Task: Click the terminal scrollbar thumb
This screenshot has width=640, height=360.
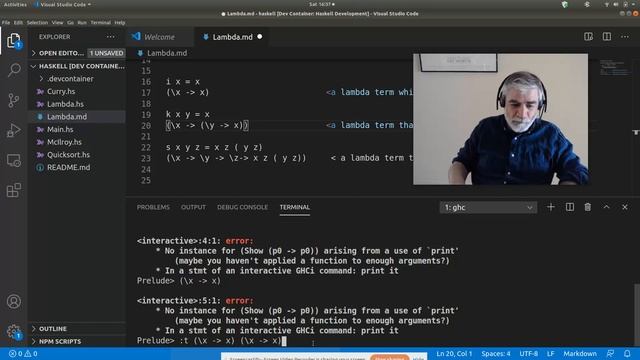Action: [x=637, y=315]
